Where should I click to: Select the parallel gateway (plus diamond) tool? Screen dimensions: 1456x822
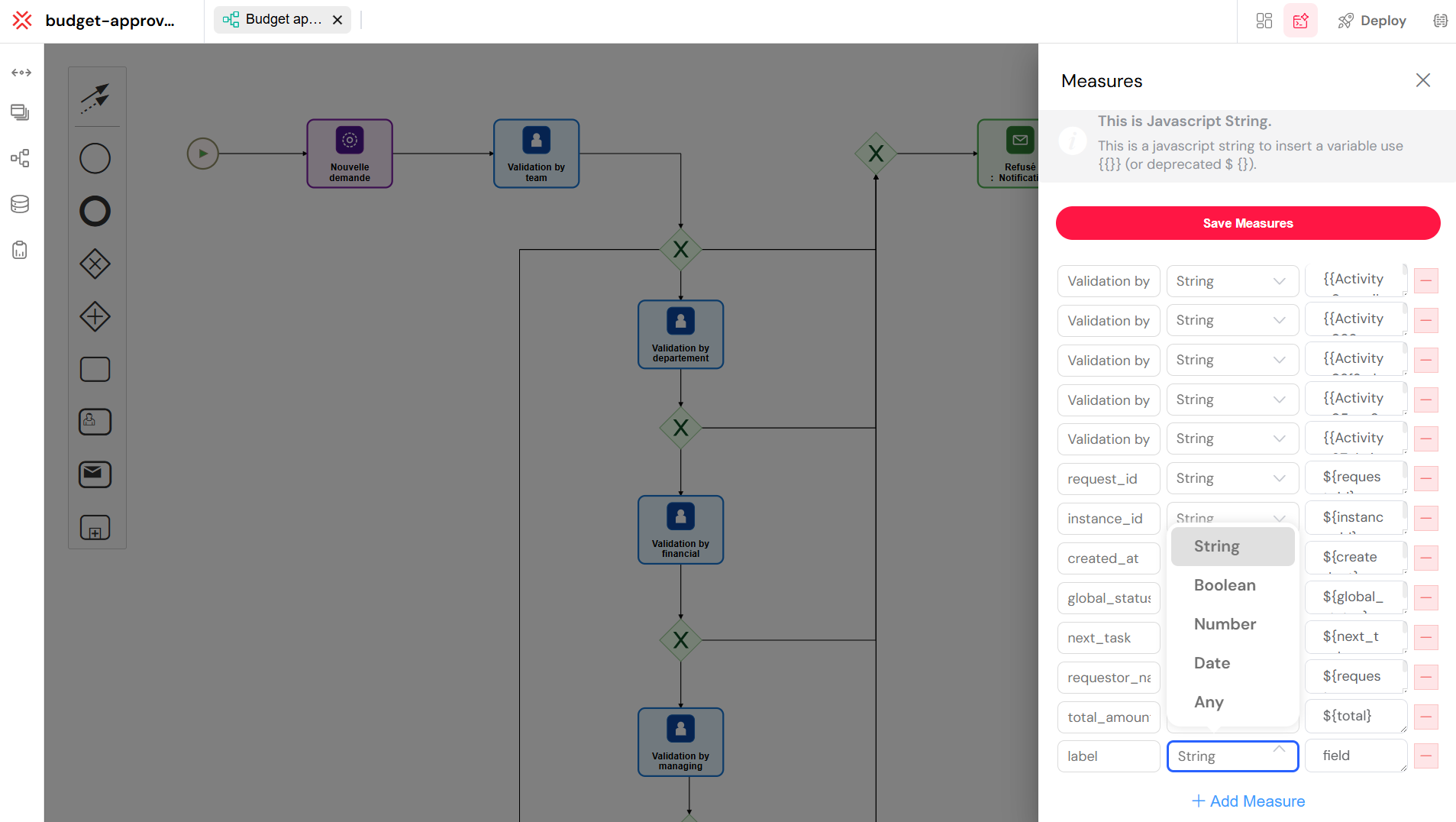(95, 316)
